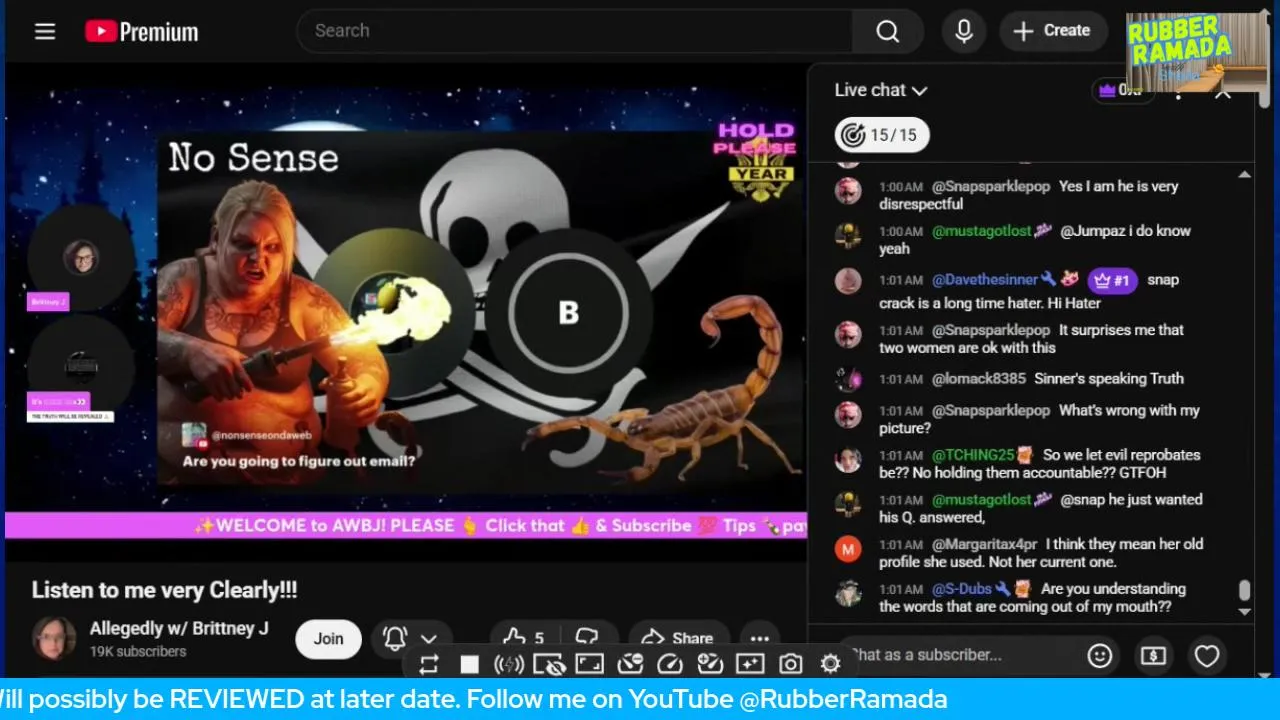Click the sparkle enhance frame icon
The image size is (1280, 720).
[750, 664]
